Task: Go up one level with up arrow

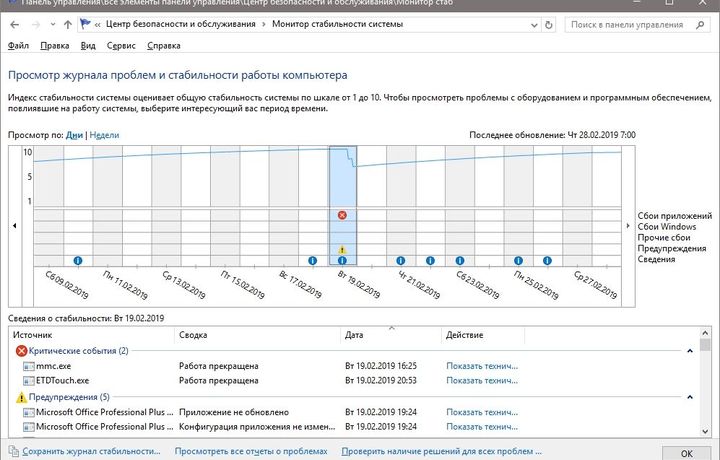Action: point(68,25)
